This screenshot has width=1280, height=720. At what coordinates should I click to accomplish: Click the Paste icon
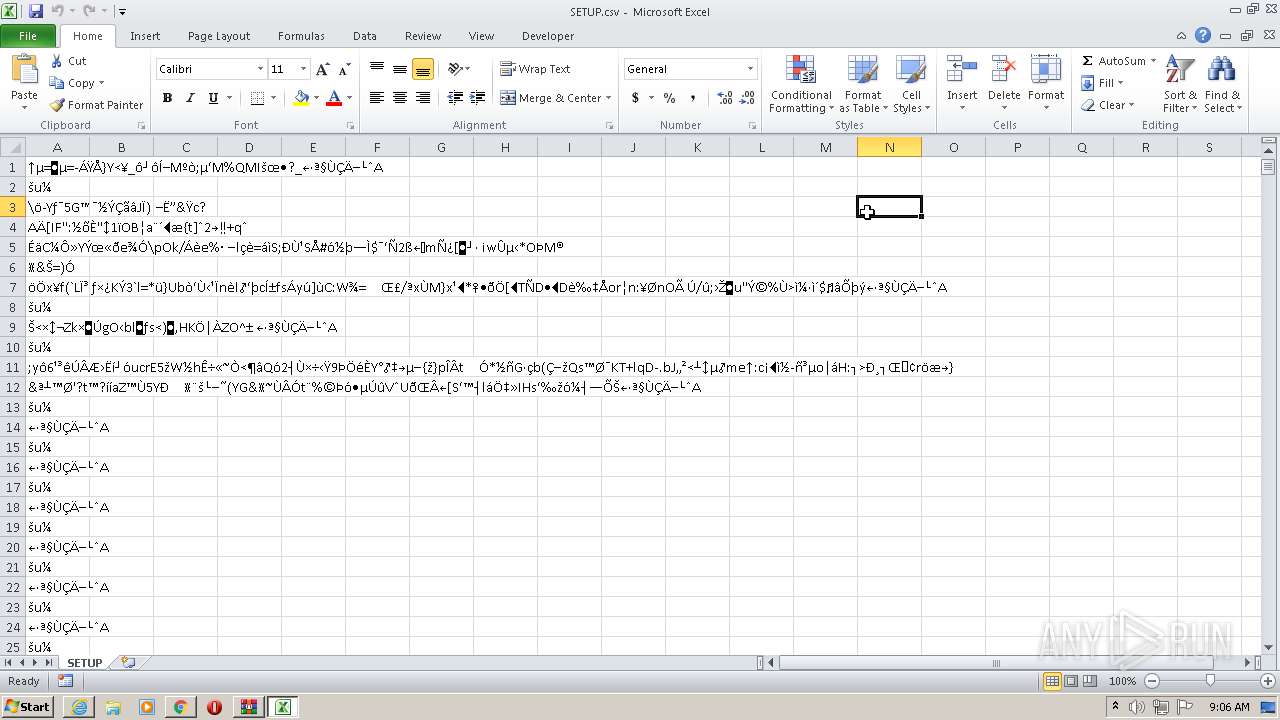coord(24,70)
